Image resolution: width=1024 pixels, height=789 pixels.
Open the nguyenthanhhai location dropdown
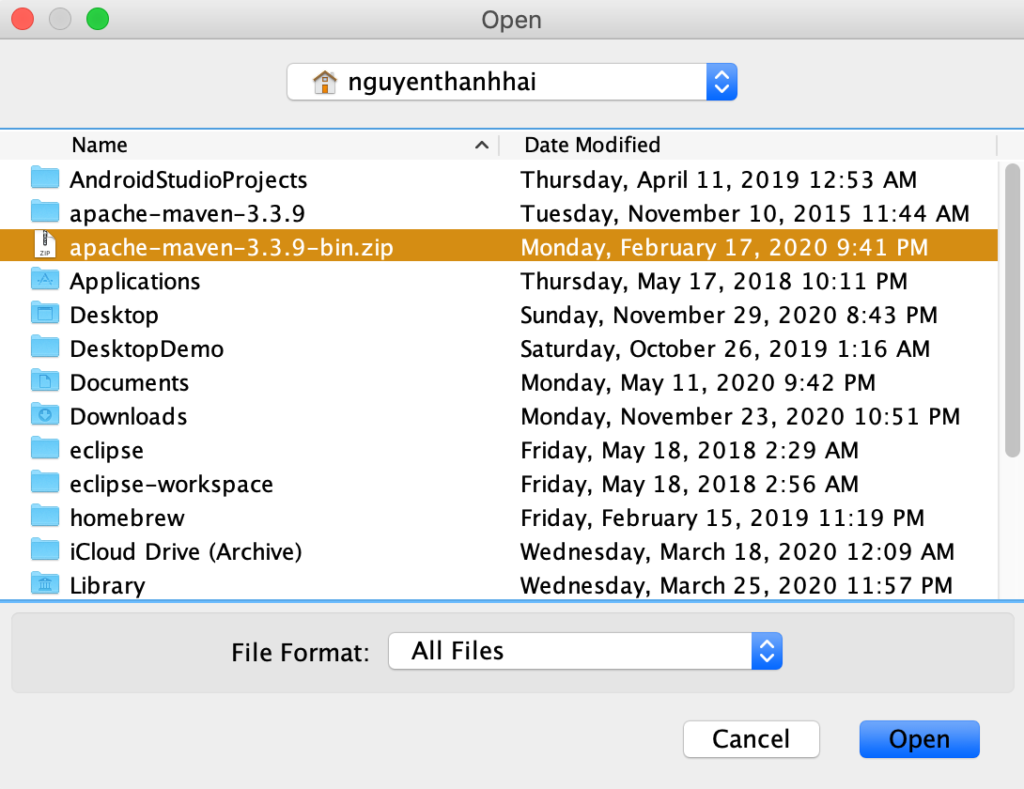(x=721, y=82)
